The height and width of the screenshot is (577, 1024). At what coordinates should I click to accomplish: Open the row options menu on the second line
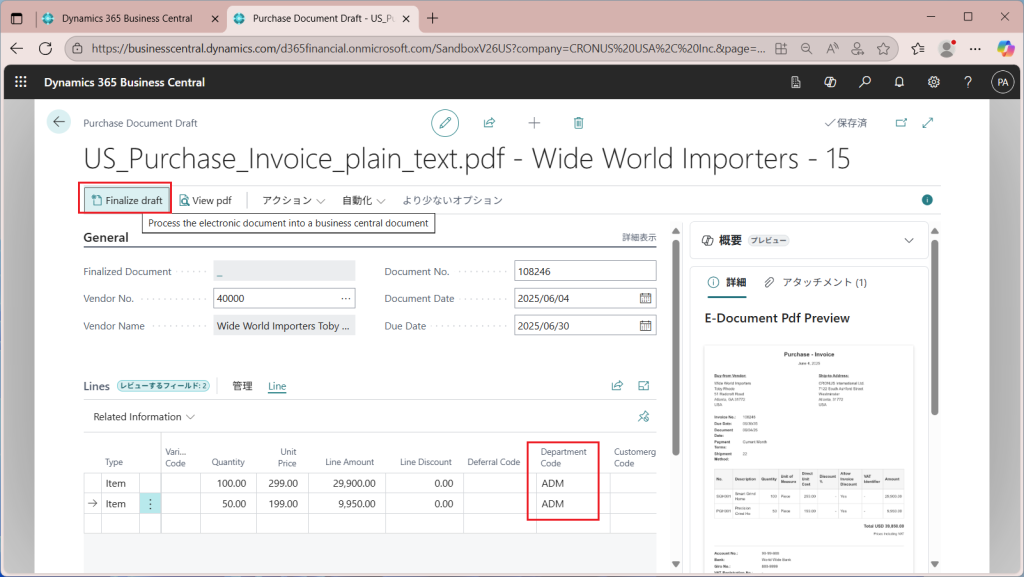click(x=150, y=504)
